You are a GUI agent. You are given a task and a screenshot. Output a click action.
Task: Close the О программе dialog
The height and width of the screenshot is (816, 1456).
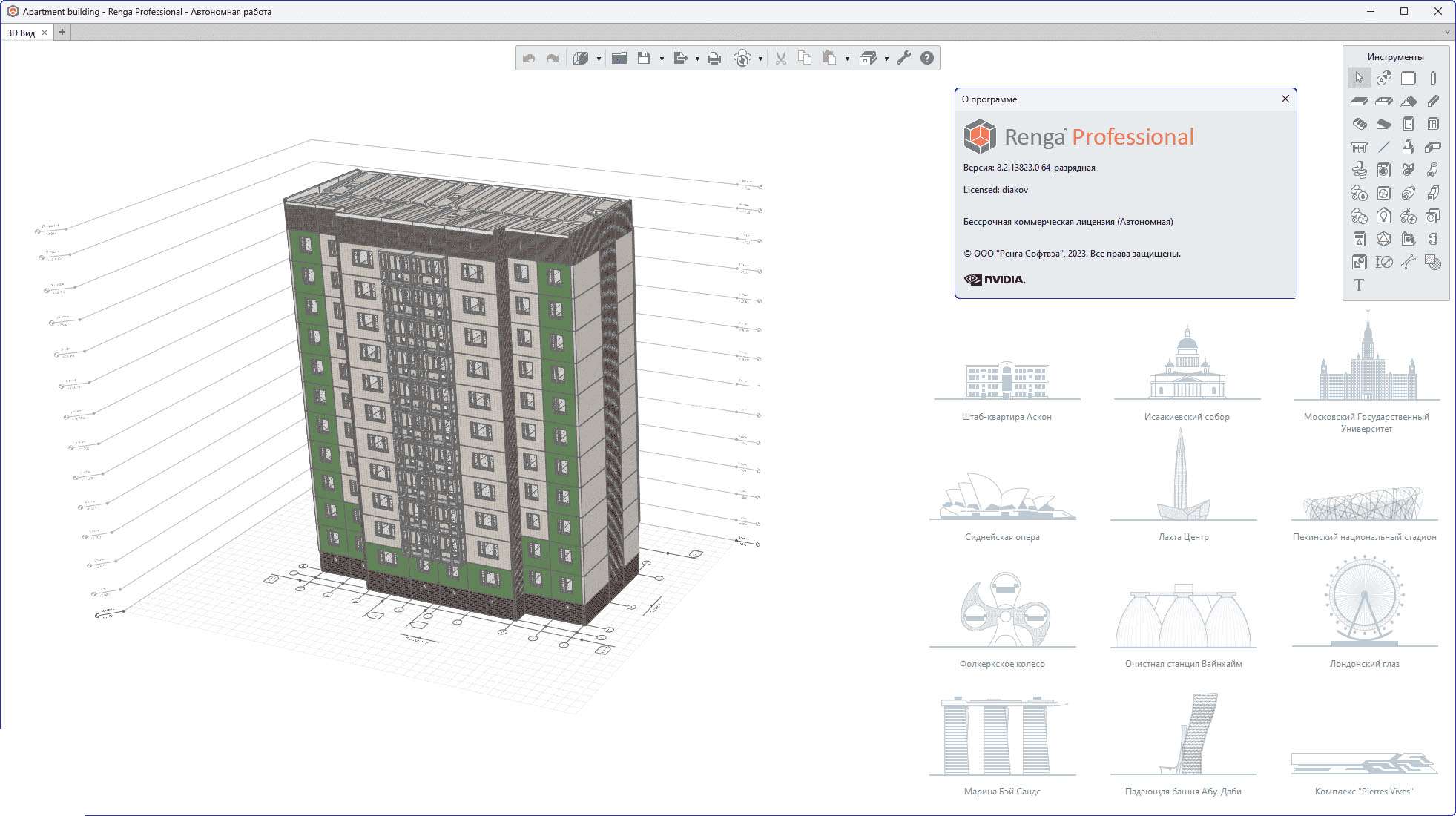pos(1285,99)
